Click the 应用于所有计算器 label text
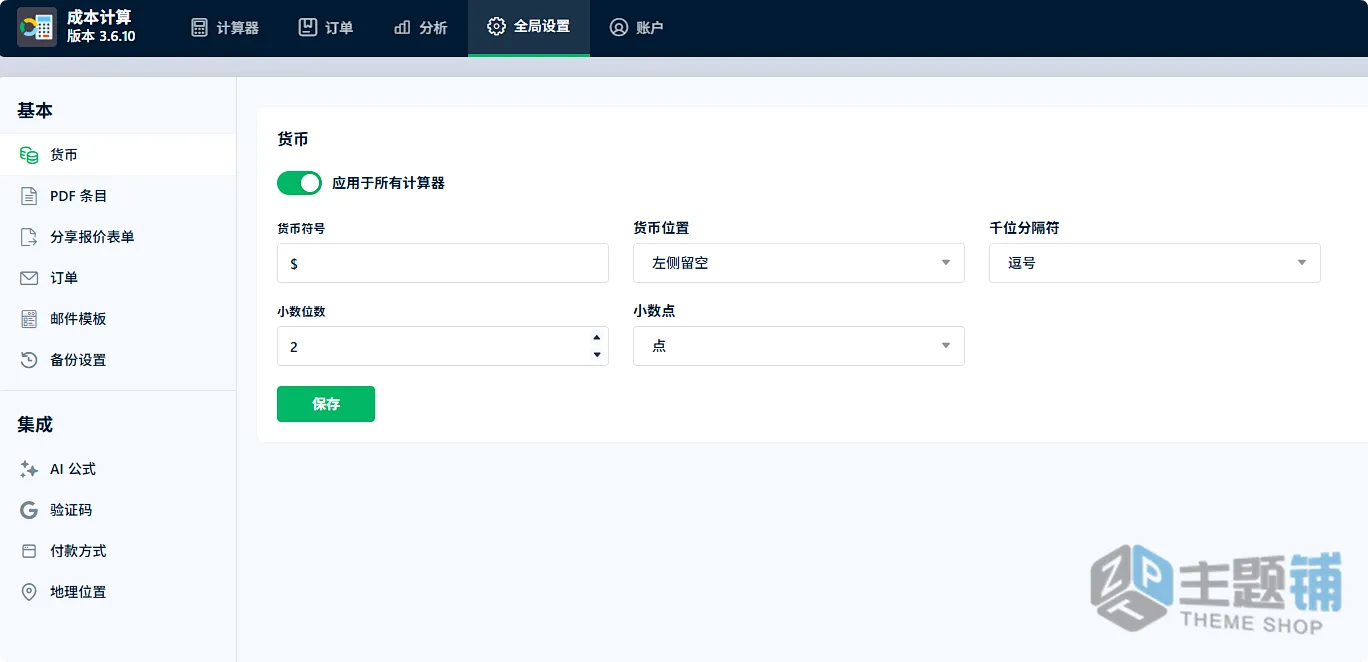Viewport: 1368px width, 662px height. click(x=388, y=183)
